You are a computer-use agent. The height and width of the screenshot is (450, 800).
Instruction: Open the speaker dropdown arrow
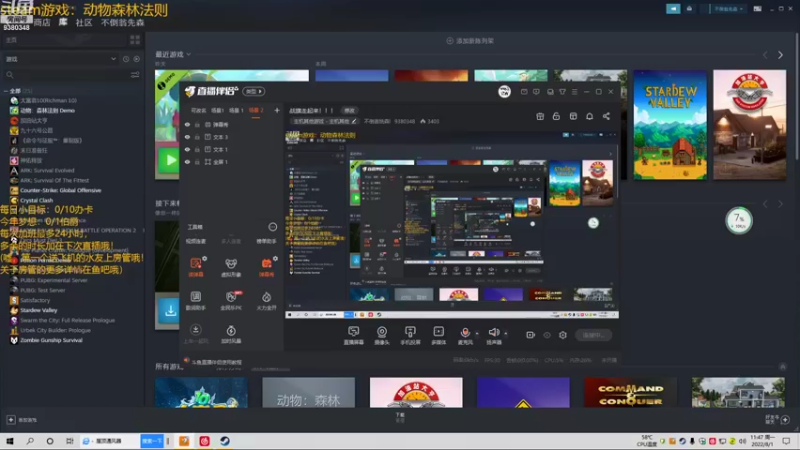(506, 333)
